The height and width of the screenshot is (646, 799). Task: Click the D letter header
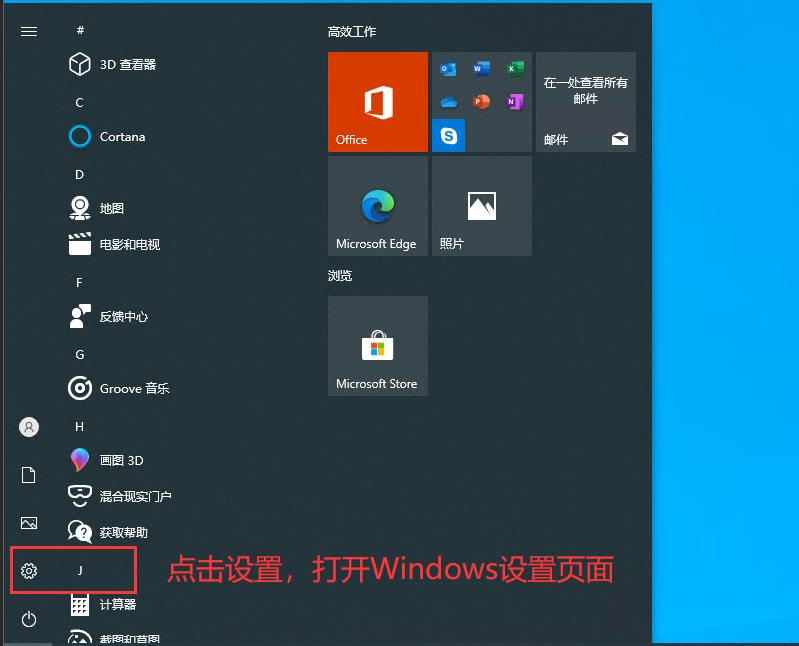pyautogui.click(x=79, y=175)
